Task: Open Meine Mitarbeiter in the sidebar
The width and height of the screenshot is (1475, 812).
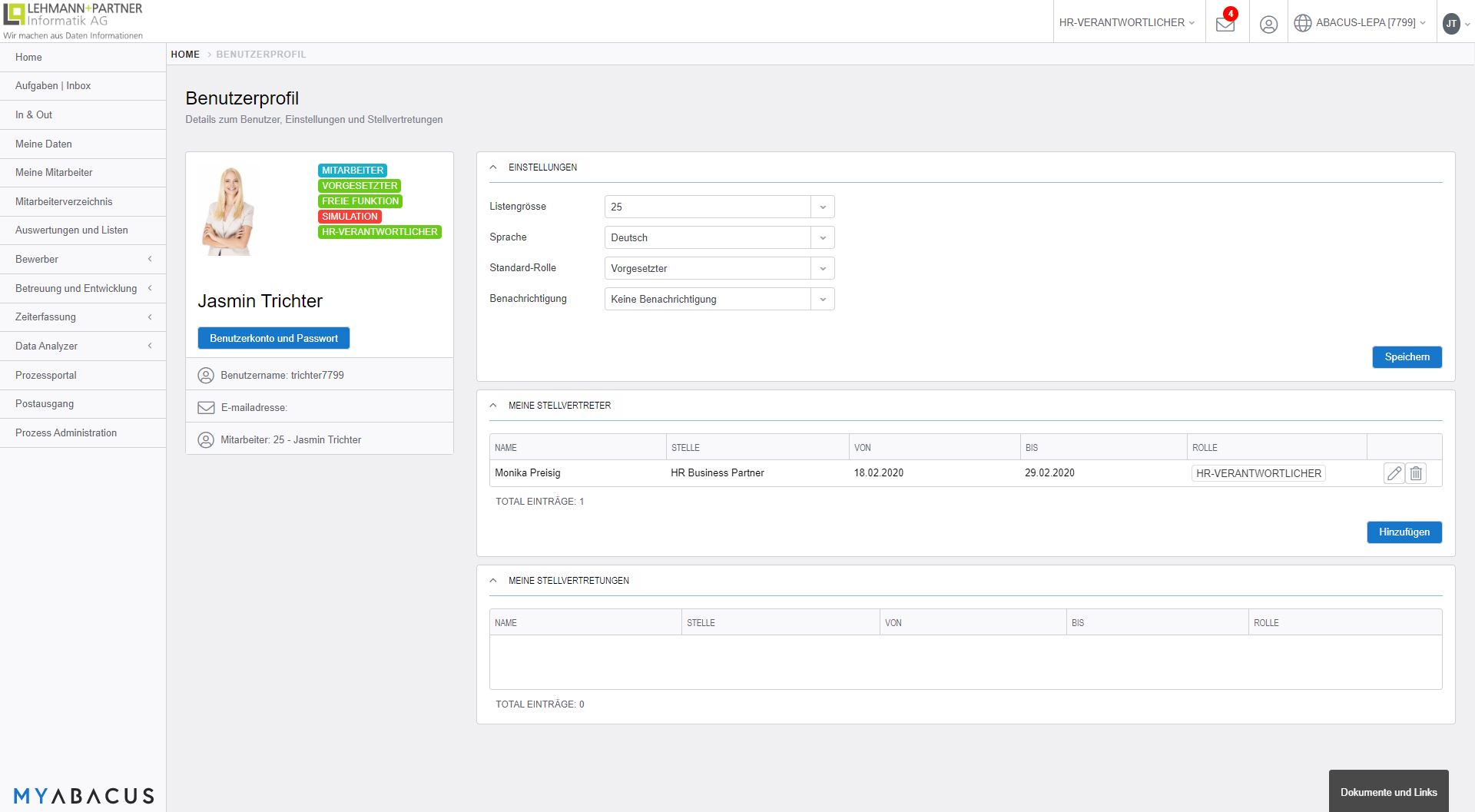Action: click(x=83, y=173)
